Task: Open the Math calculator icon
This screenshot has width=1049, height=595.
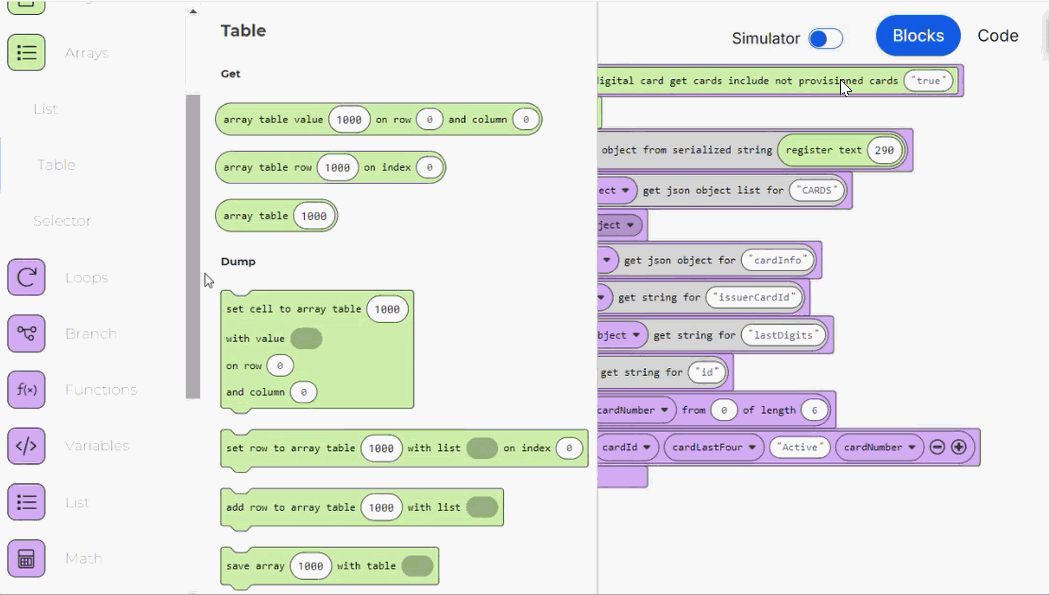Action: click(x=25, y=558)
